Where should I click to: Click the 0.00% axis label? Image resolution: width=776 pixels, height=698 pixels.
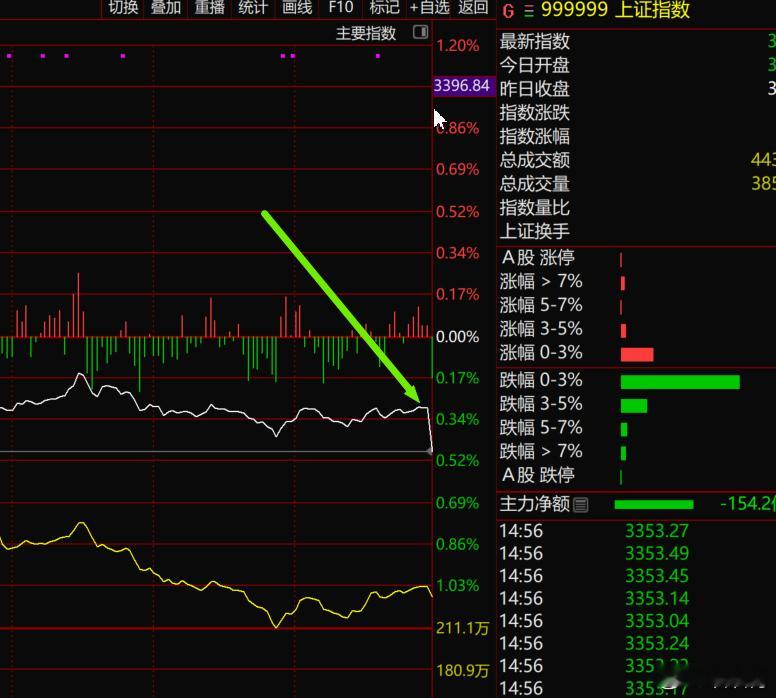point(457,337)
